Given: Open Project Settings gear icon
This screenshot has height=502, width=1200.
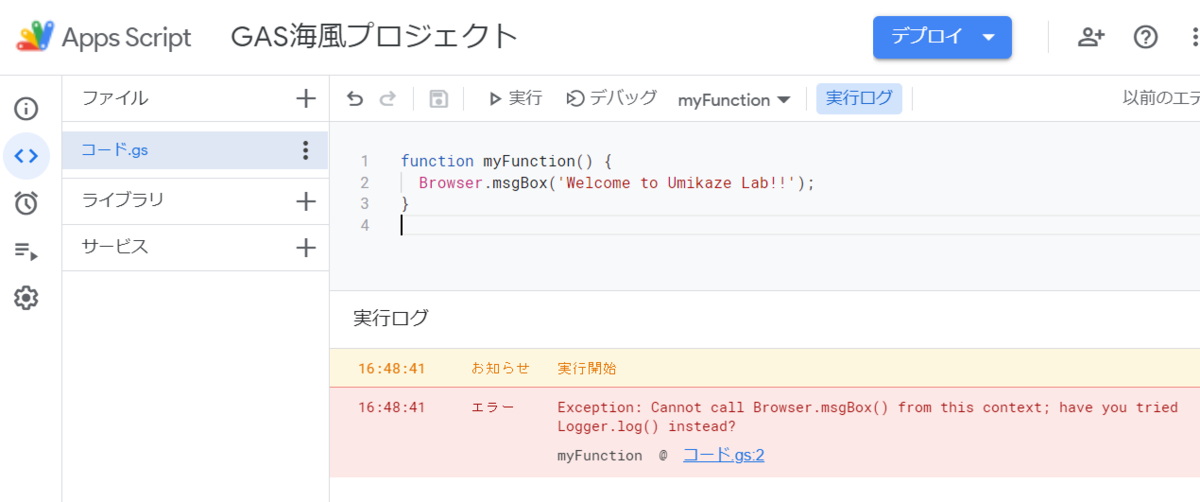Looking at the screenshot, I should point(26,298).
